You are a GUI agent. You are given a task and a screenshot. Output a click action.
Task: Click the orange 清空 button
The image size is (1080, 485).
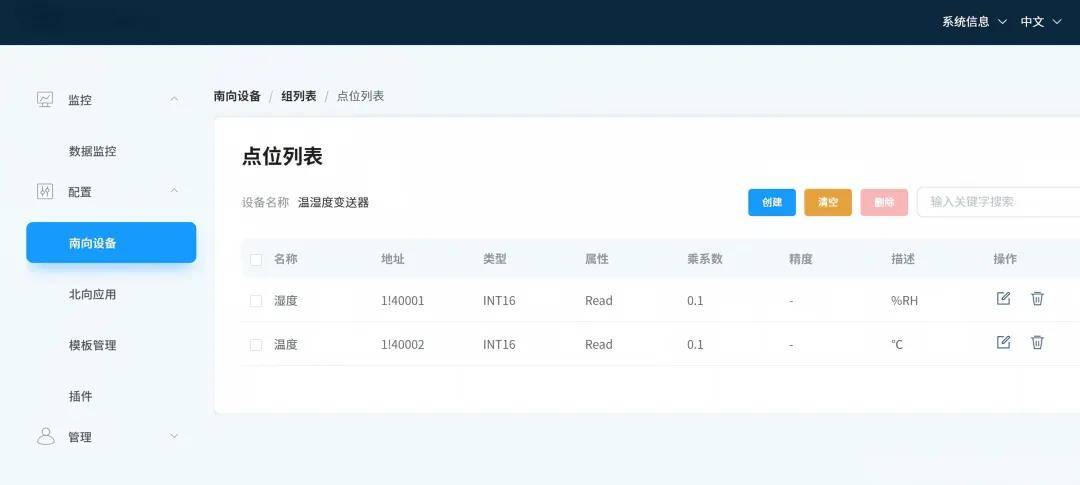tap(828, 203)
